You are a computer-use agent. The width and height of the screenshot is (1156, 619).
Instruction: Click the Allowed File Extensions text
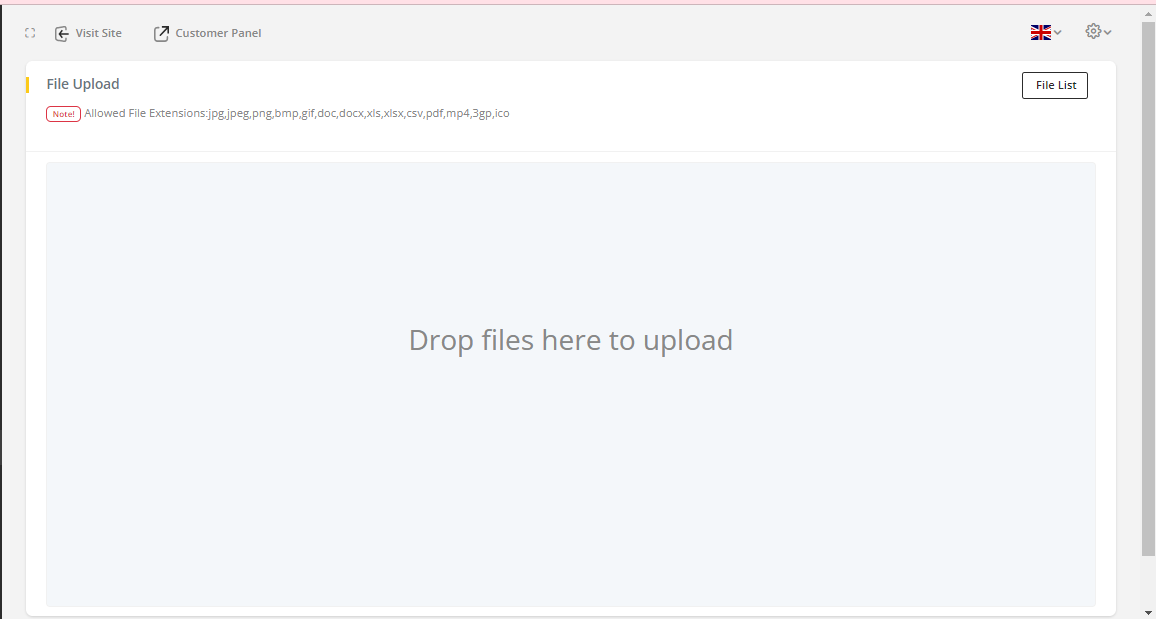[x=296, y=113]
